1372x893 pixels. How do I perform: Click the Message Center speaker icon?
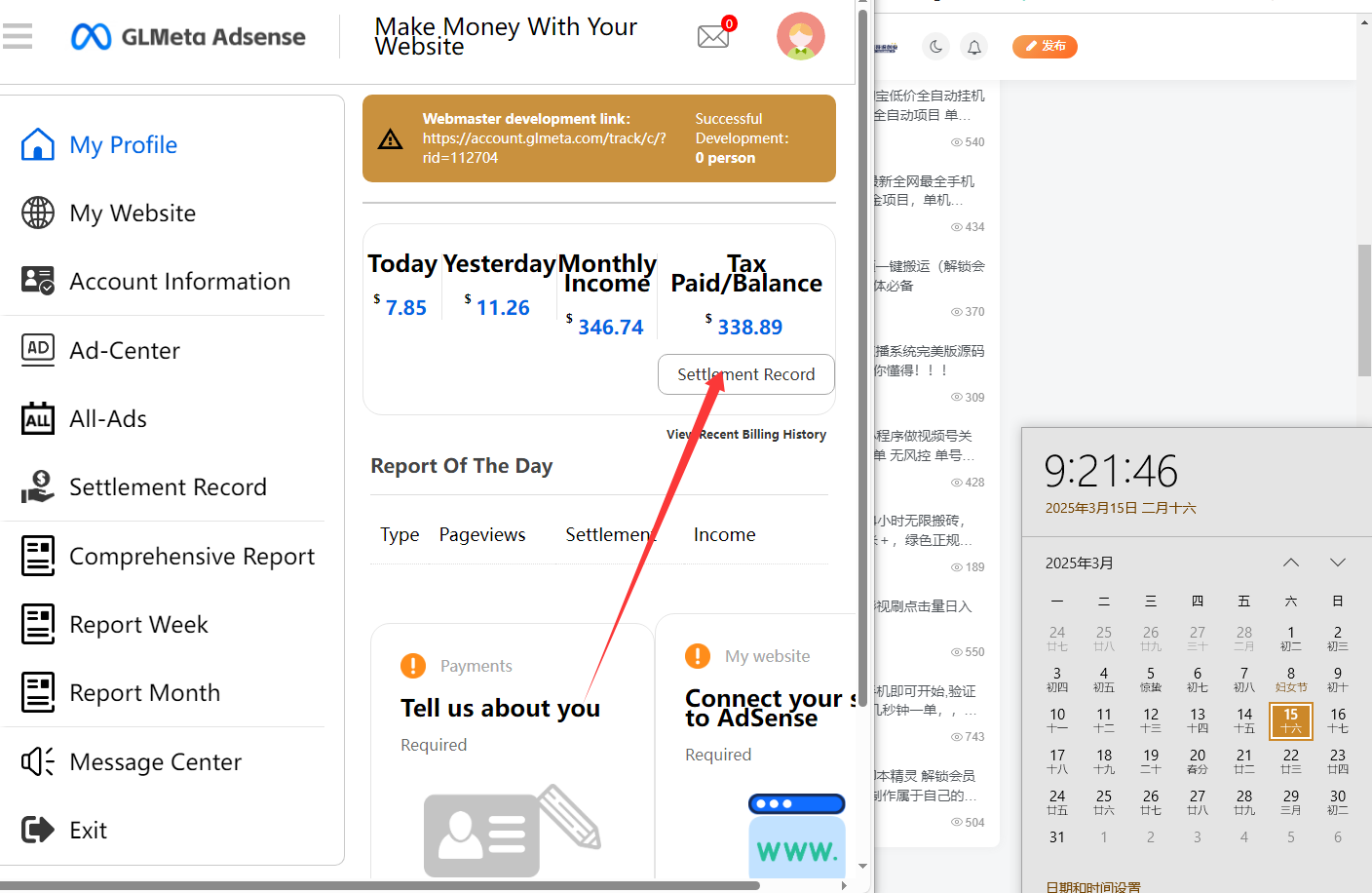[x=38, y=761]
